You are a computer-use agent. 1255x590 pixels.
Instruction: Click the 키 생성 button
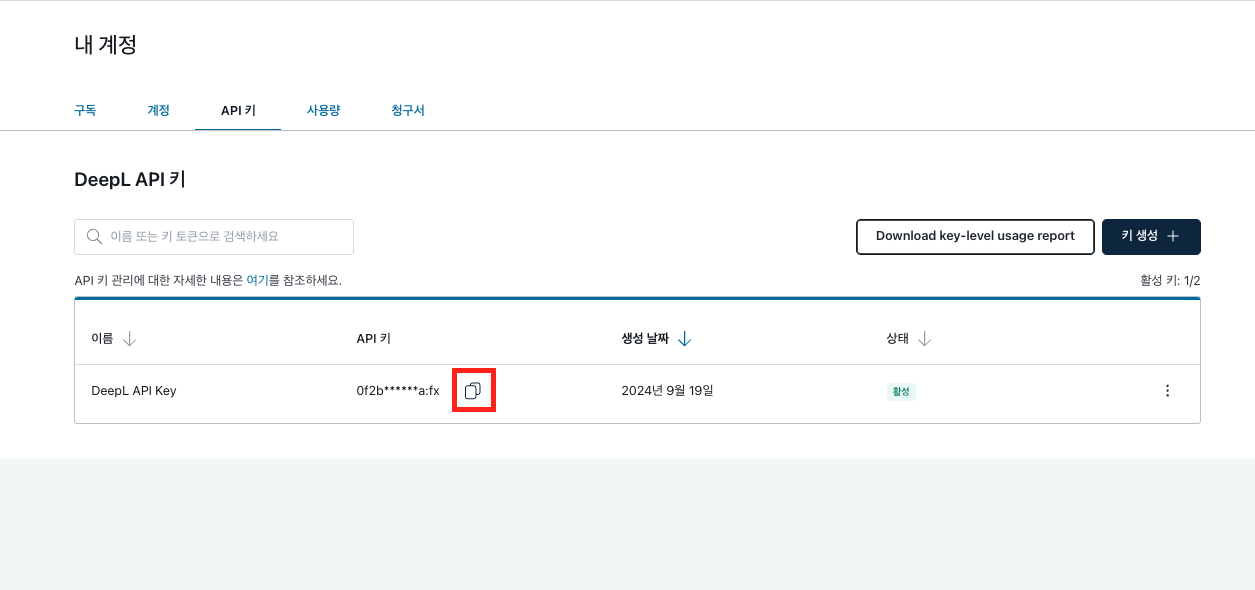pyautogui.click(x=1151, y=237)
